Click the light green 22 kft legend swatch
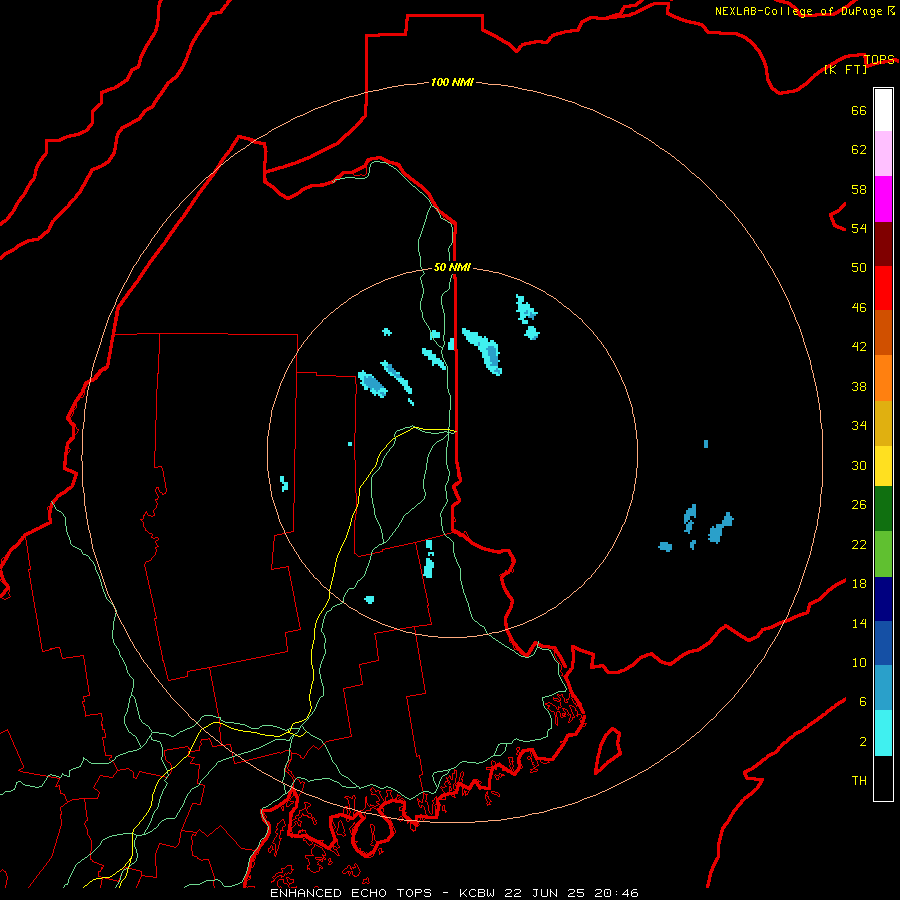Image resolution: width=900 pixels, height=900 pixels. coord(883,554)
